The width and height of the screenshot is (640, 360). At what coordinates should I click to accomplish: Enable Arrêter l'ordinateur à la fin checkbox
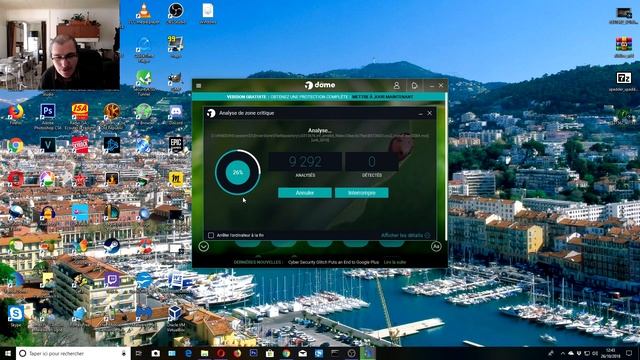[x=211, y=235]
